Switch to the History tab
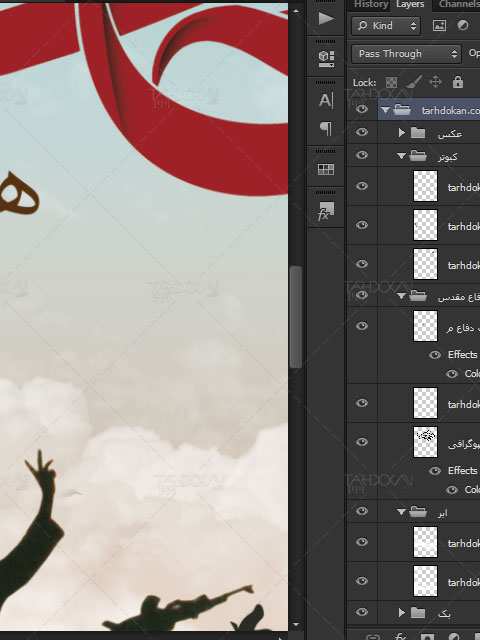 coord(371,4)
